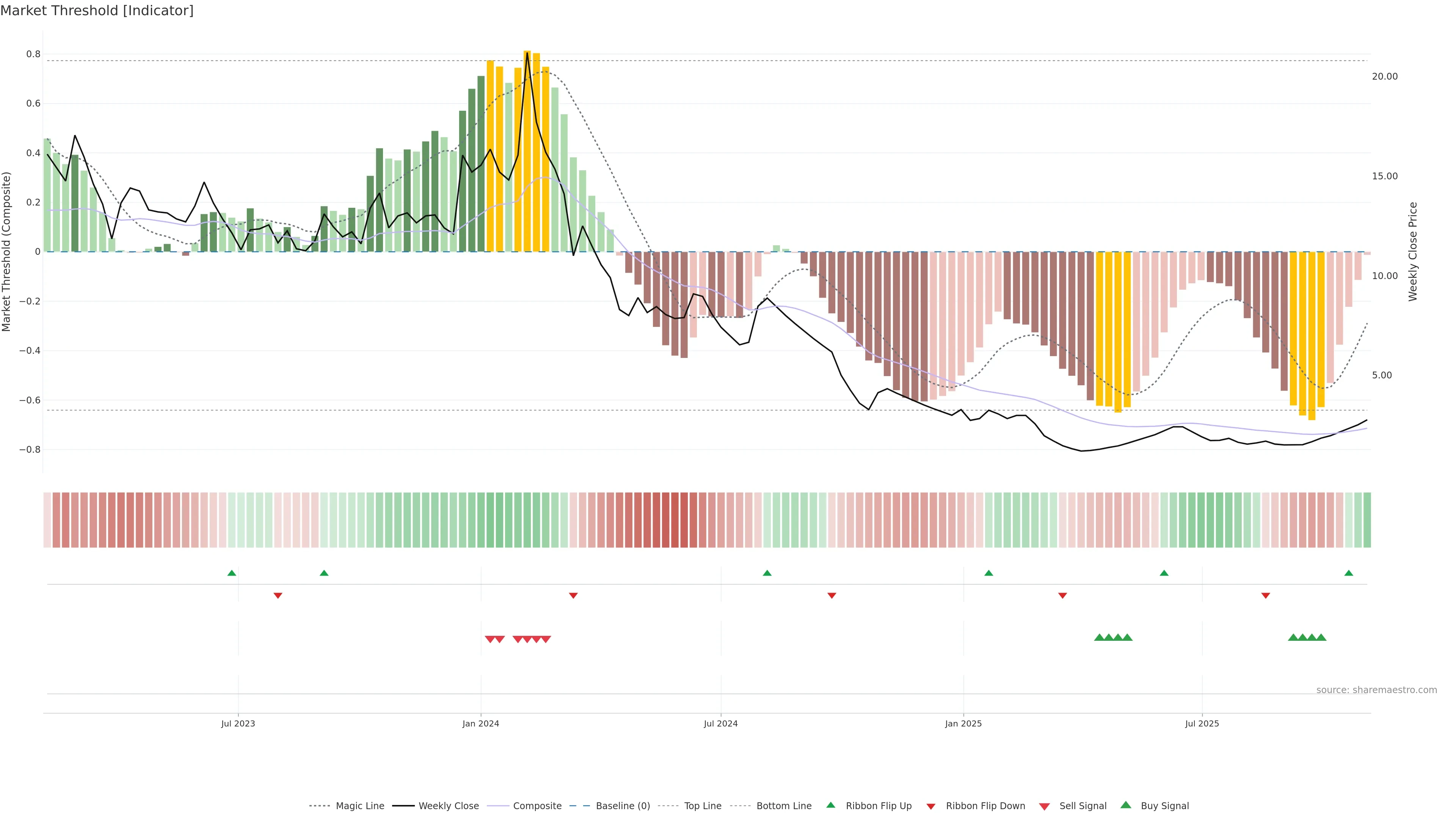Click the first green ribbon flip up marker
Image resolution: width=1456 pixels, height=819 pixels.
click(232, 573)
